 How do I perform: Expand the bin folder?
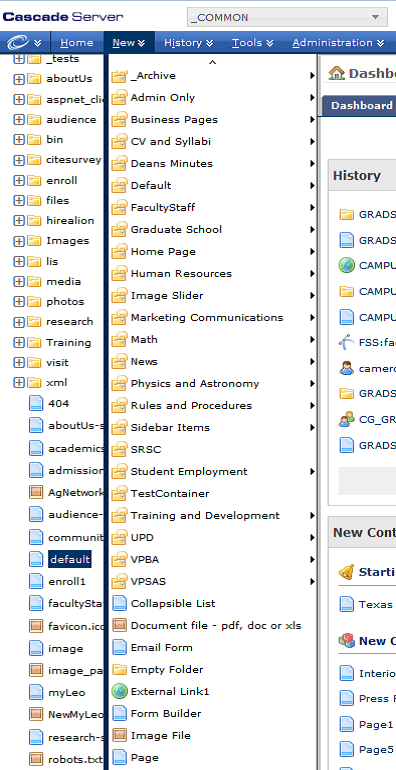(19, 139)
